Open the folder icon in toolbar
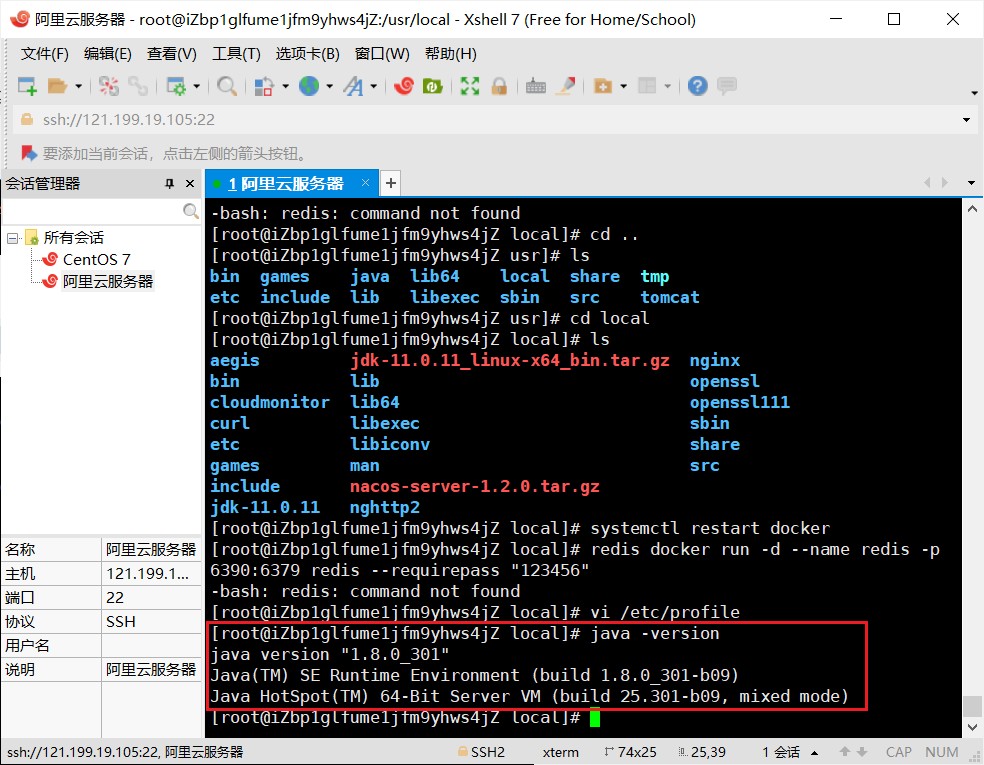The width and height of the screenshot is (984, 765). (x=57, y=85)
